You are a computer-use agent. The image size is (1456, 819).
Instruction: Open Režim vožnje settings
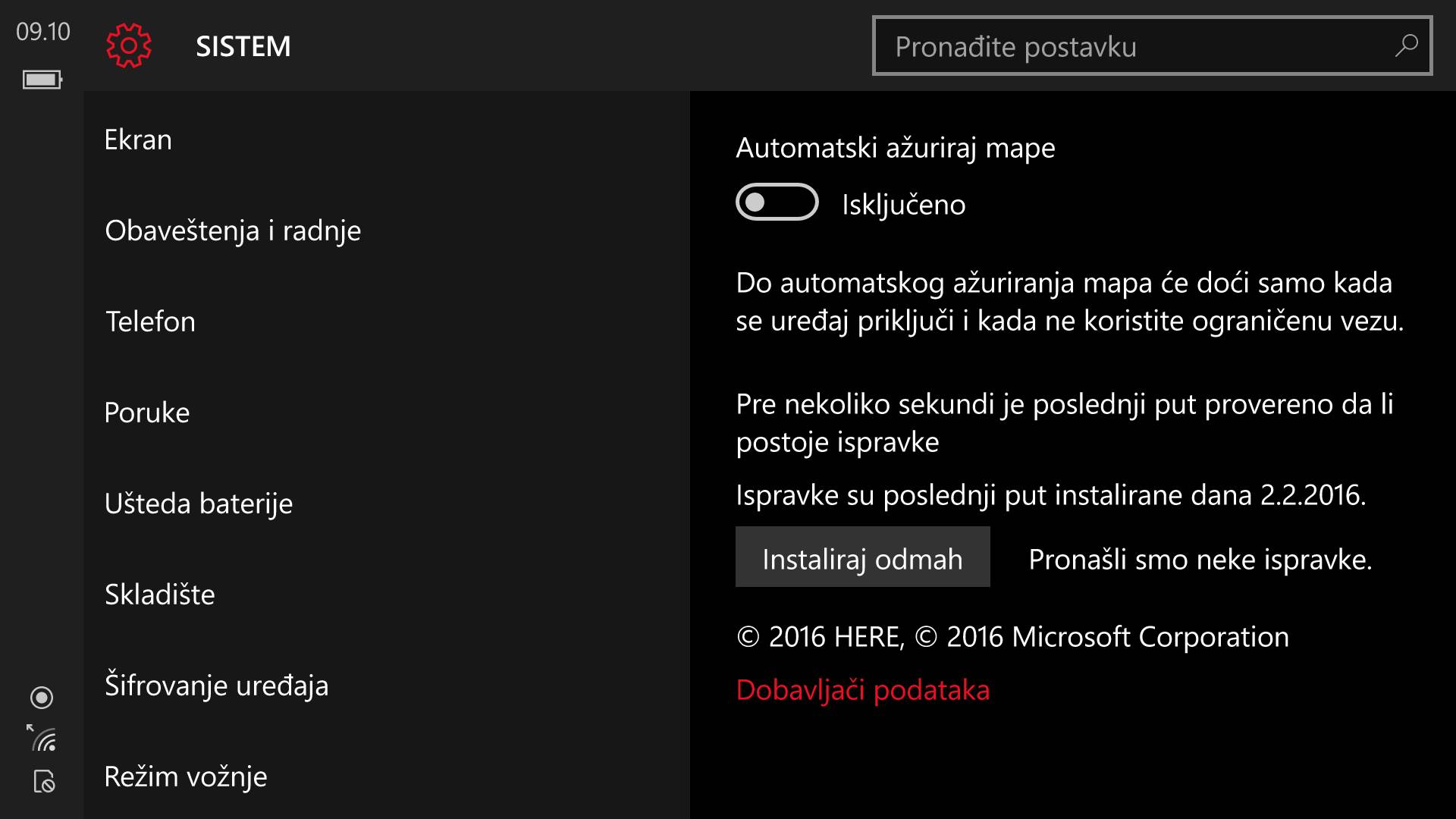click(x=186, y=777)
